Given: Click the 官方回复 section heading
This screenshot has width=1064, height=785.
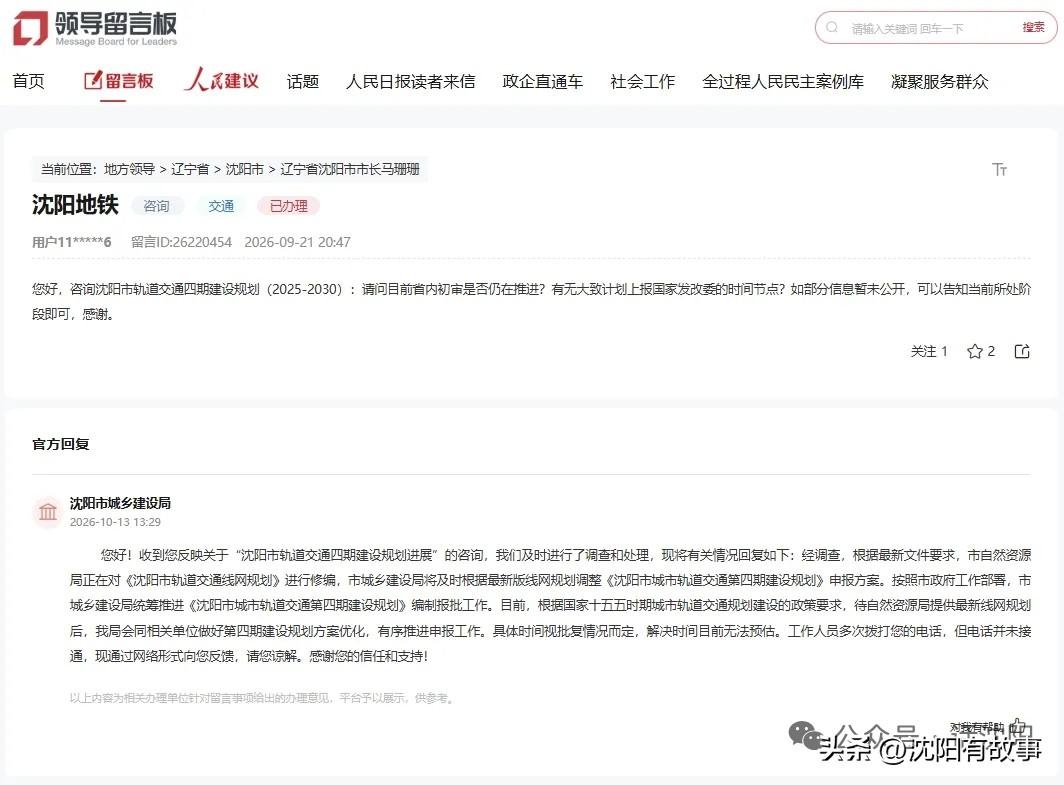Looking at the screenshot, I should [60, 444].
